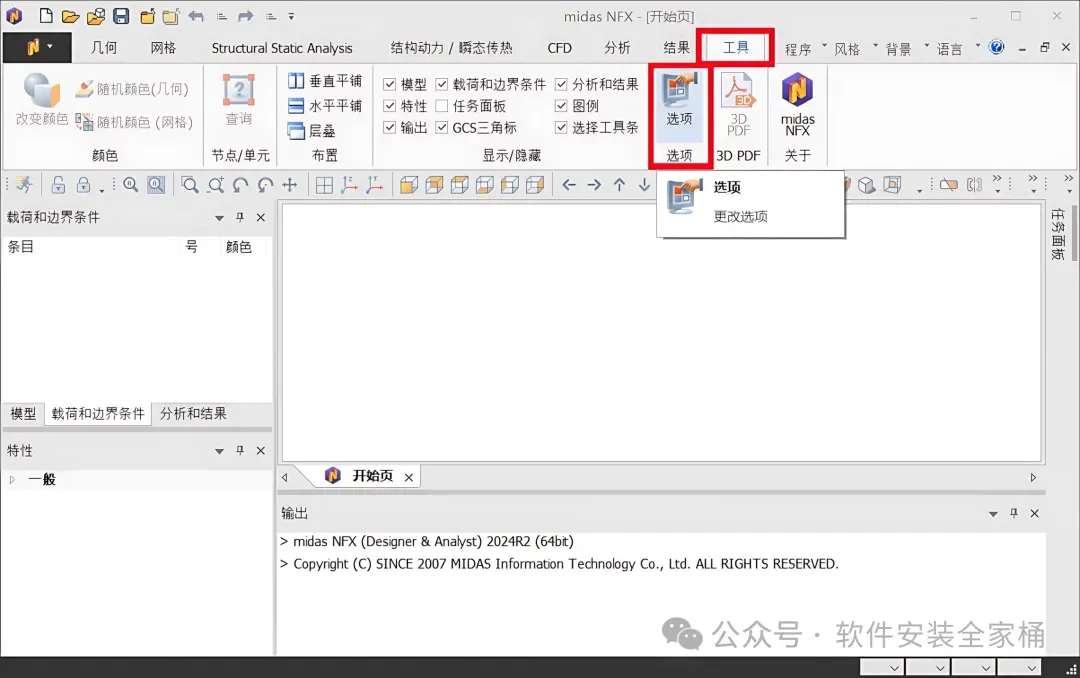Click the tab strip right arrow

click(x=1033, y=477)
